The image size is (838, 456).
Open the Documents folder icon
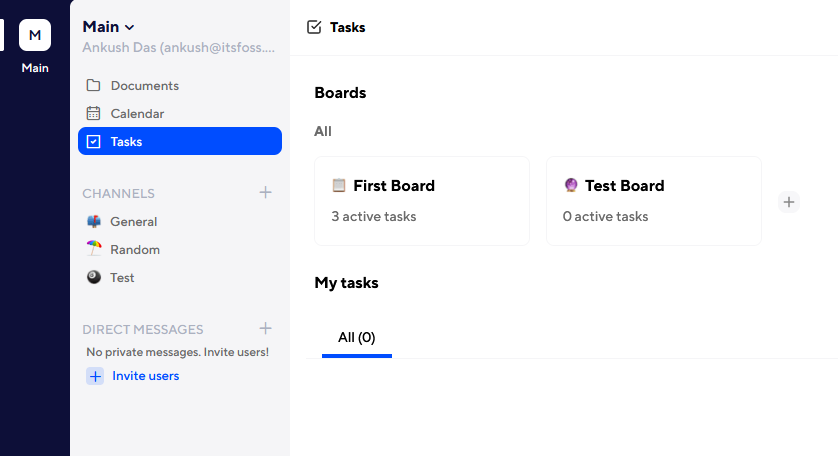tap(94, 86)
